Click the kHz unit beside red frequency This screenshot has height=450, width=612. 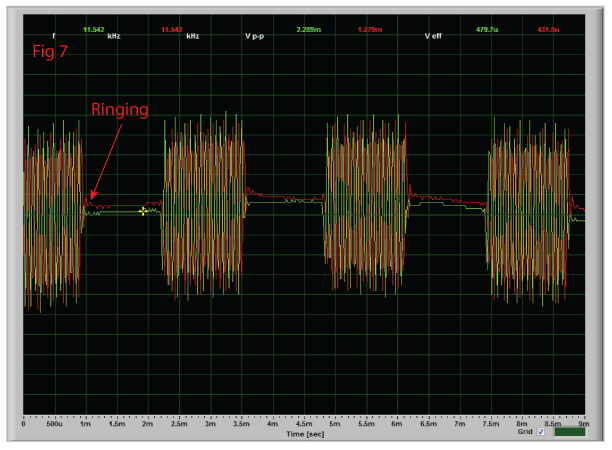point(193,36)
